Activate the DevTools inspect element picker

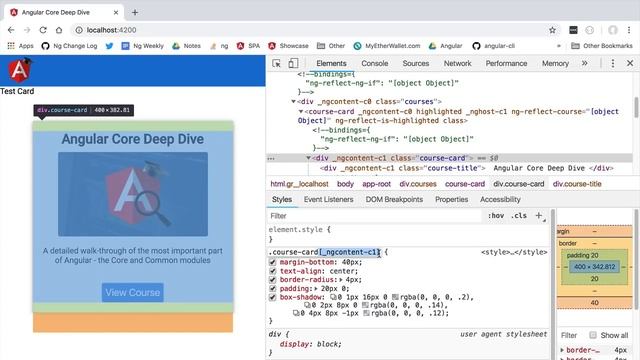coord(276,63)
